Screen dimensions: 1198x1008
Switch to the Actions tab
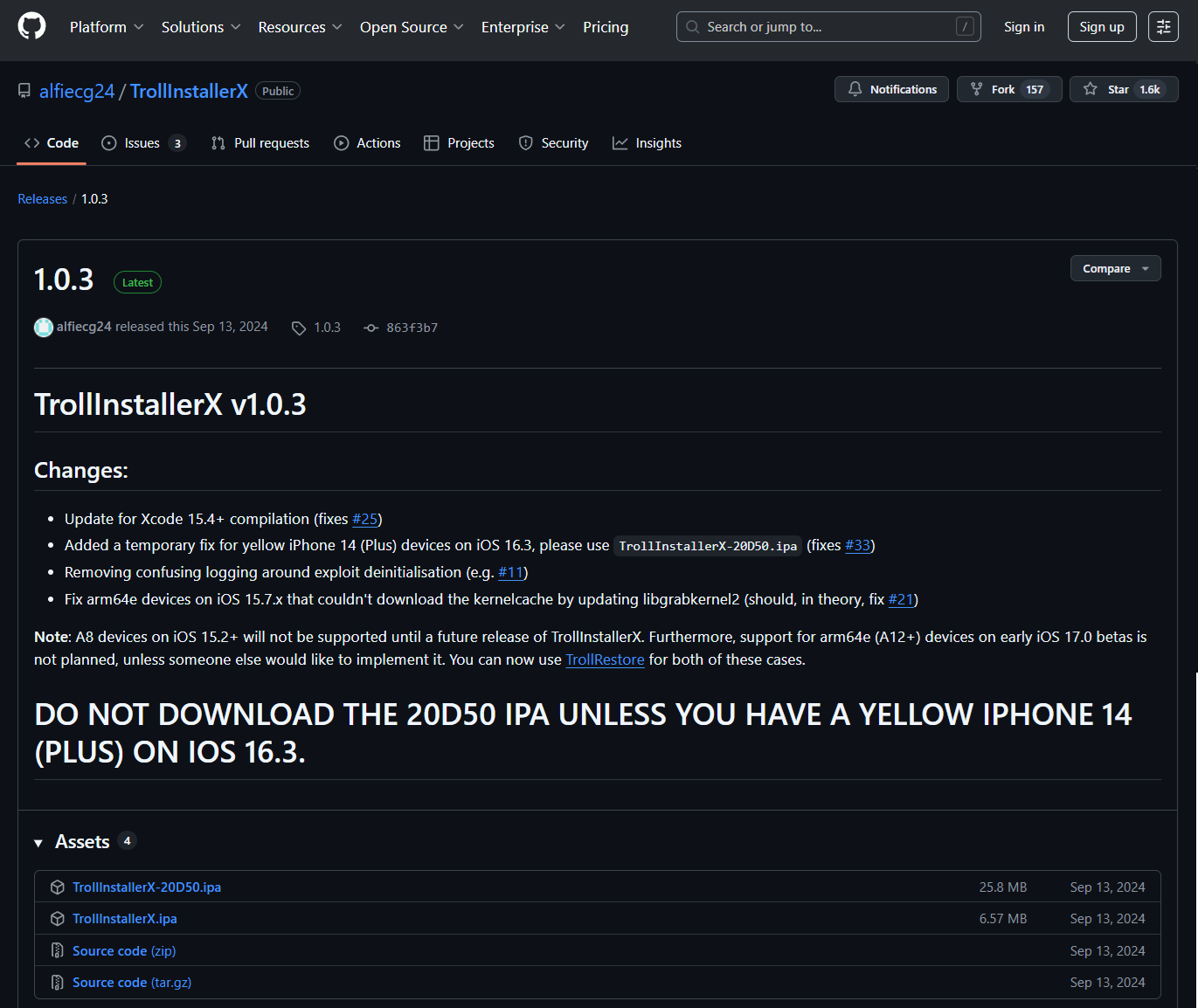[367, 143]
